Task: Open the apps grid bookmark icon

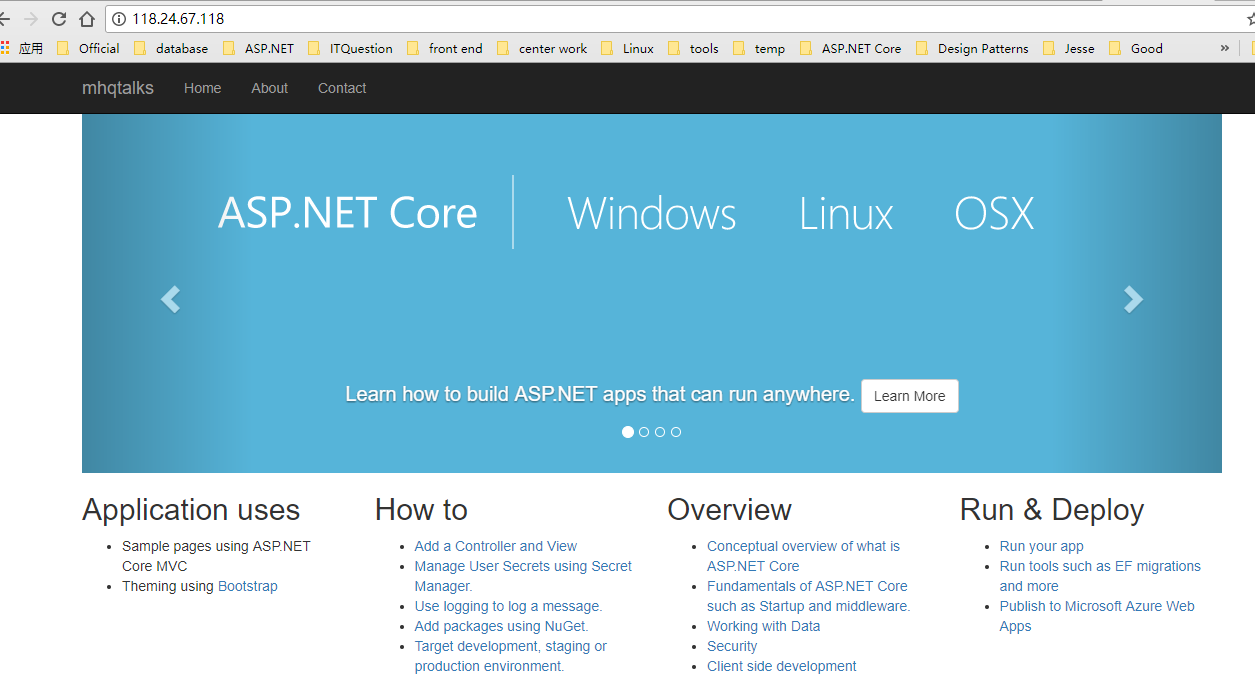Action: coord(5,47)
